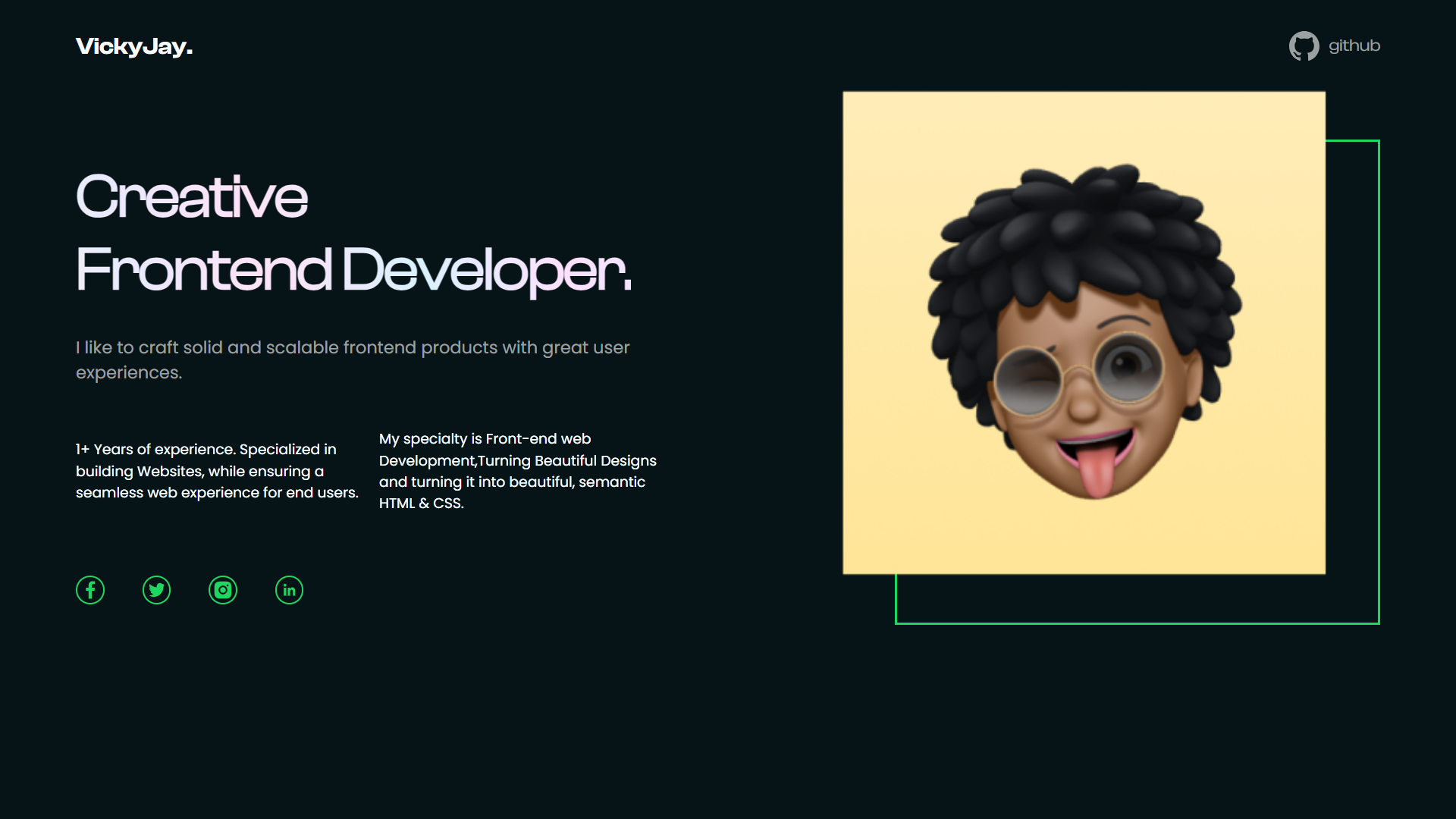Click the word Developer. in heading
Viewport: 1456px width, 819px height.
tap(486, 269)
